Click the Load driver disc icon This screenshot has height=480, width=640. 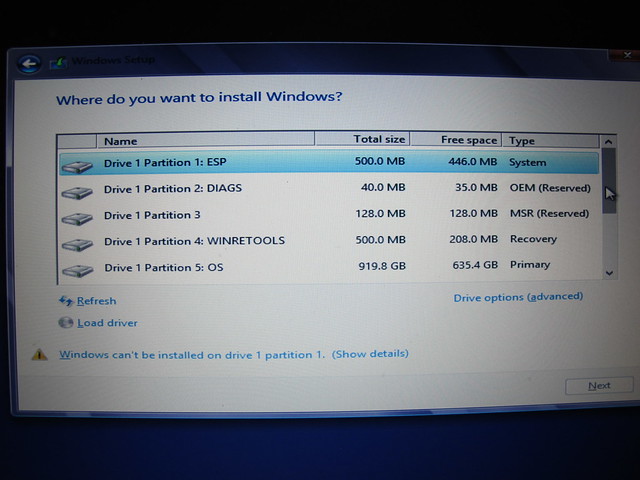66,323
